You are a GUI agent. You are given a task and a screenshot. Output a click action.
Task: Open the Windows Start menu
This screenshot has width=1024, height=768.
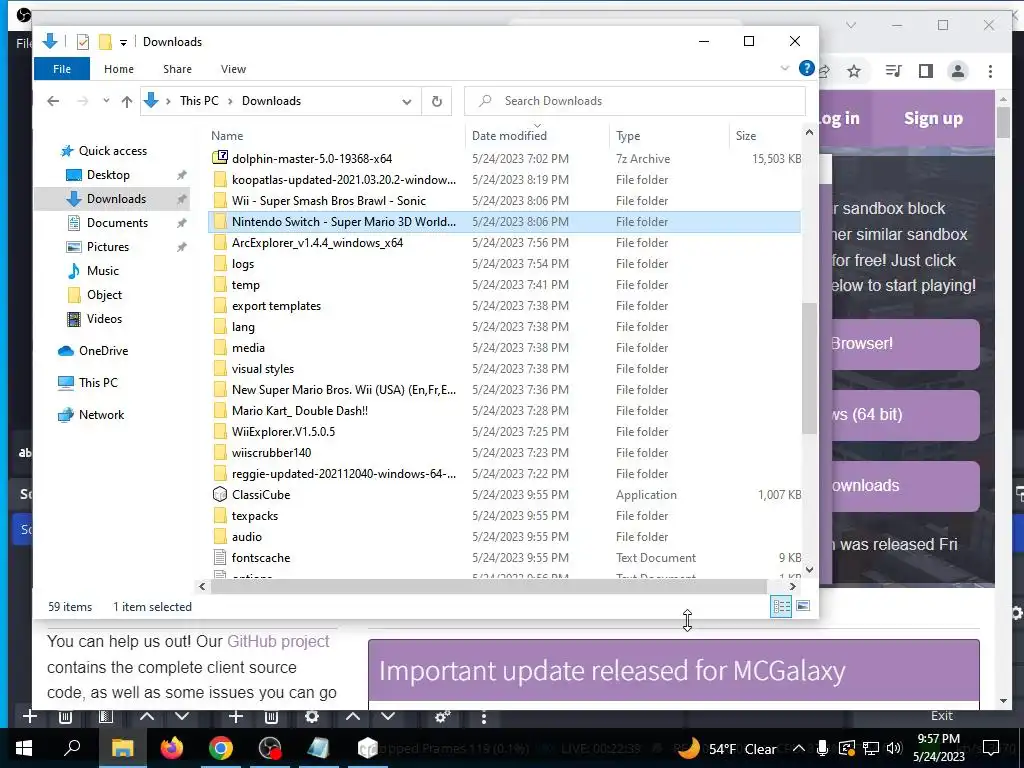[24, 748]
